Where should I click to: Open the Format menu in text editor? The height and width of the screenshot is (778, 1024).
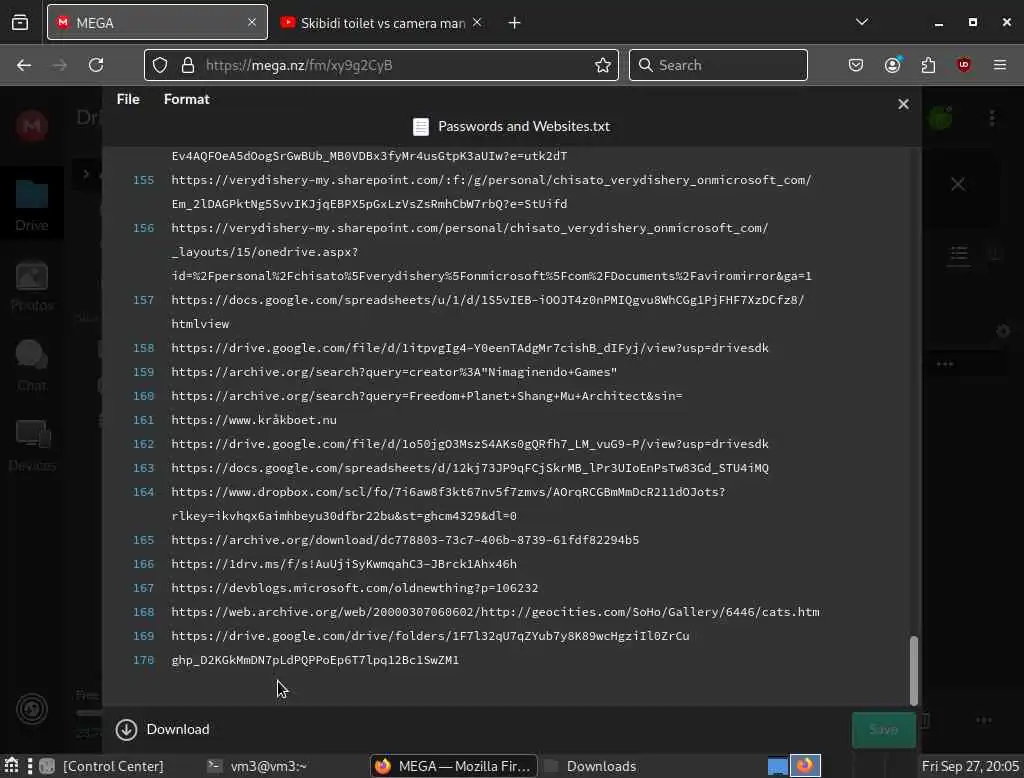pos(186,99)
